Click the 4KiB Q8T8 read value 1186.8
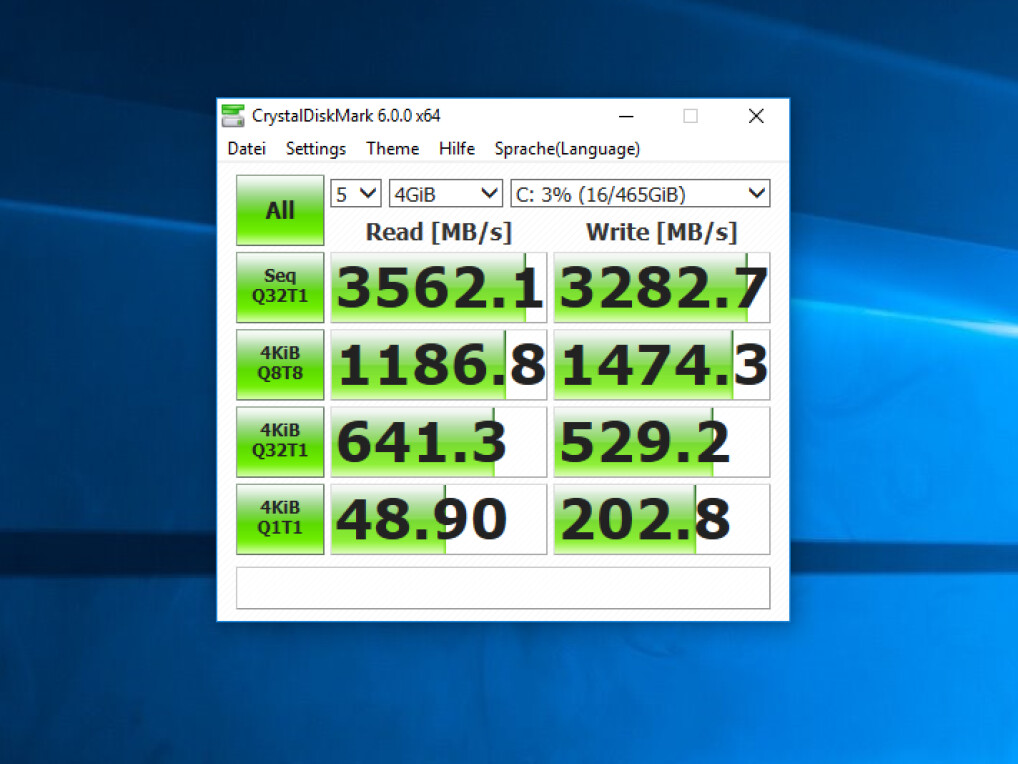 pos(439,364)
